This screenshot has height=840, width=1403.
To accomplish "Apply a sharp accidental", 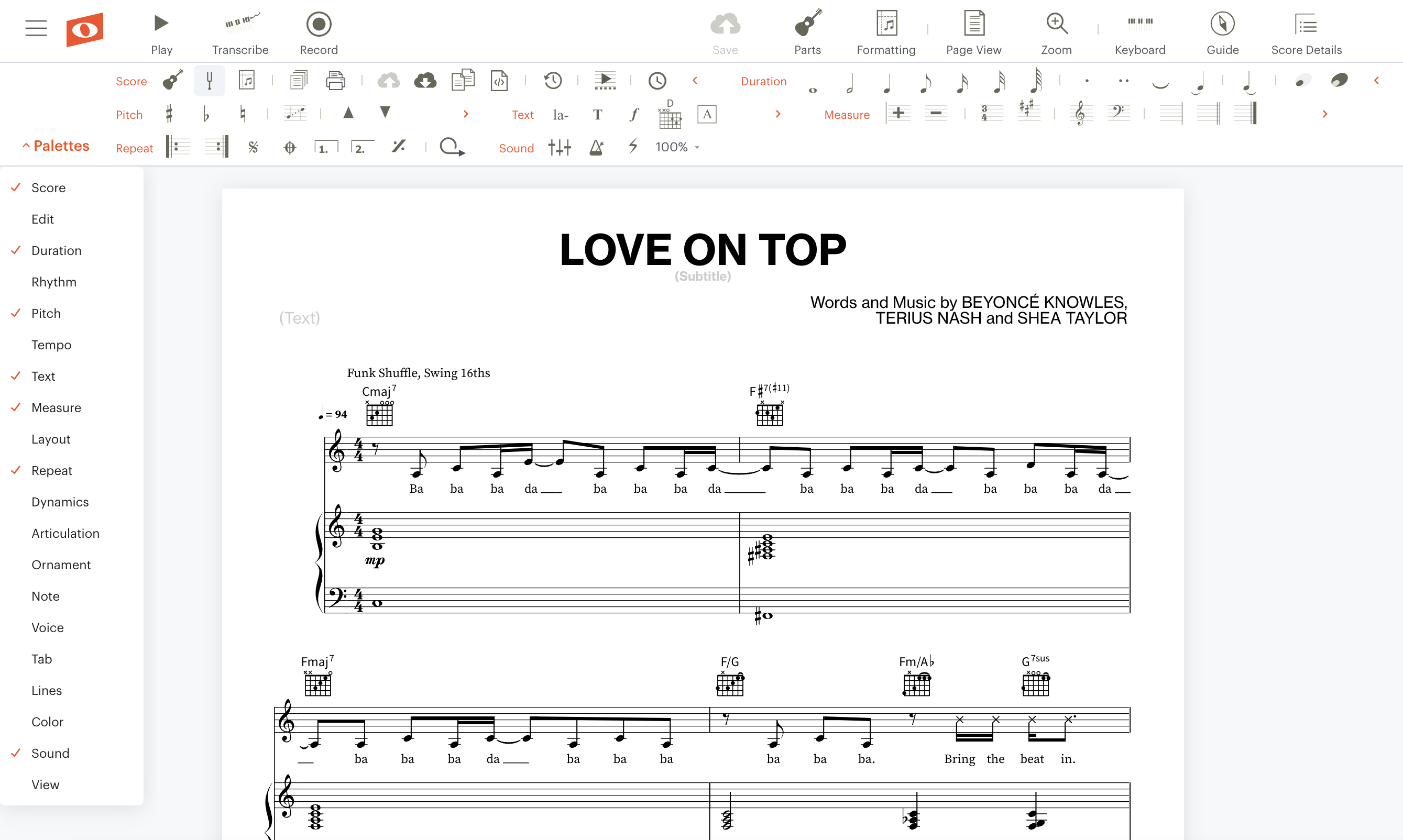I will click(x=169, y=114).
